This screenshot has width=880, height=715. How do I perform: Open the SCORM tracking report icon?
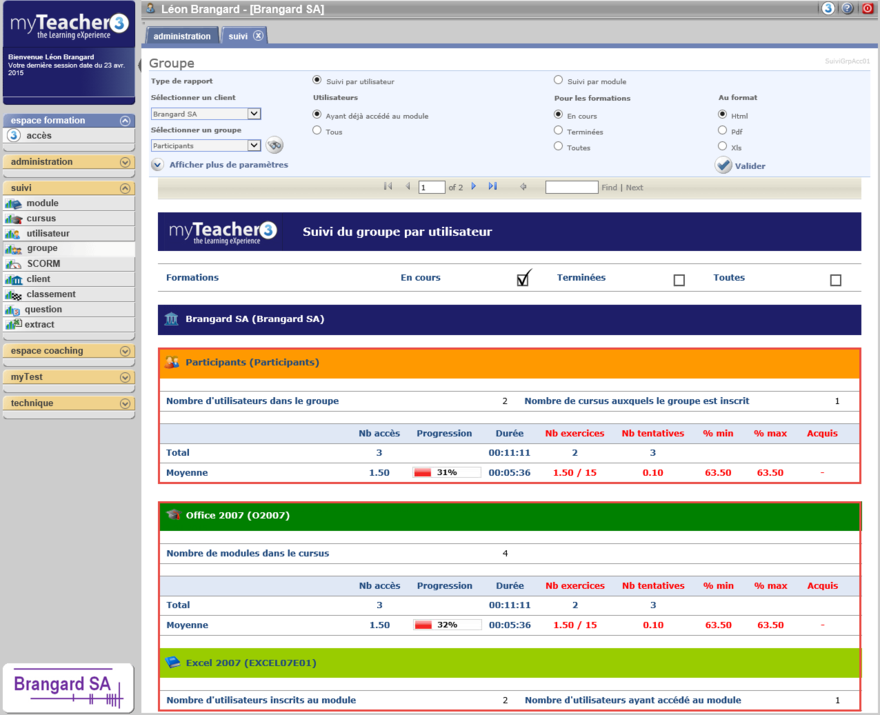[14, 264]
